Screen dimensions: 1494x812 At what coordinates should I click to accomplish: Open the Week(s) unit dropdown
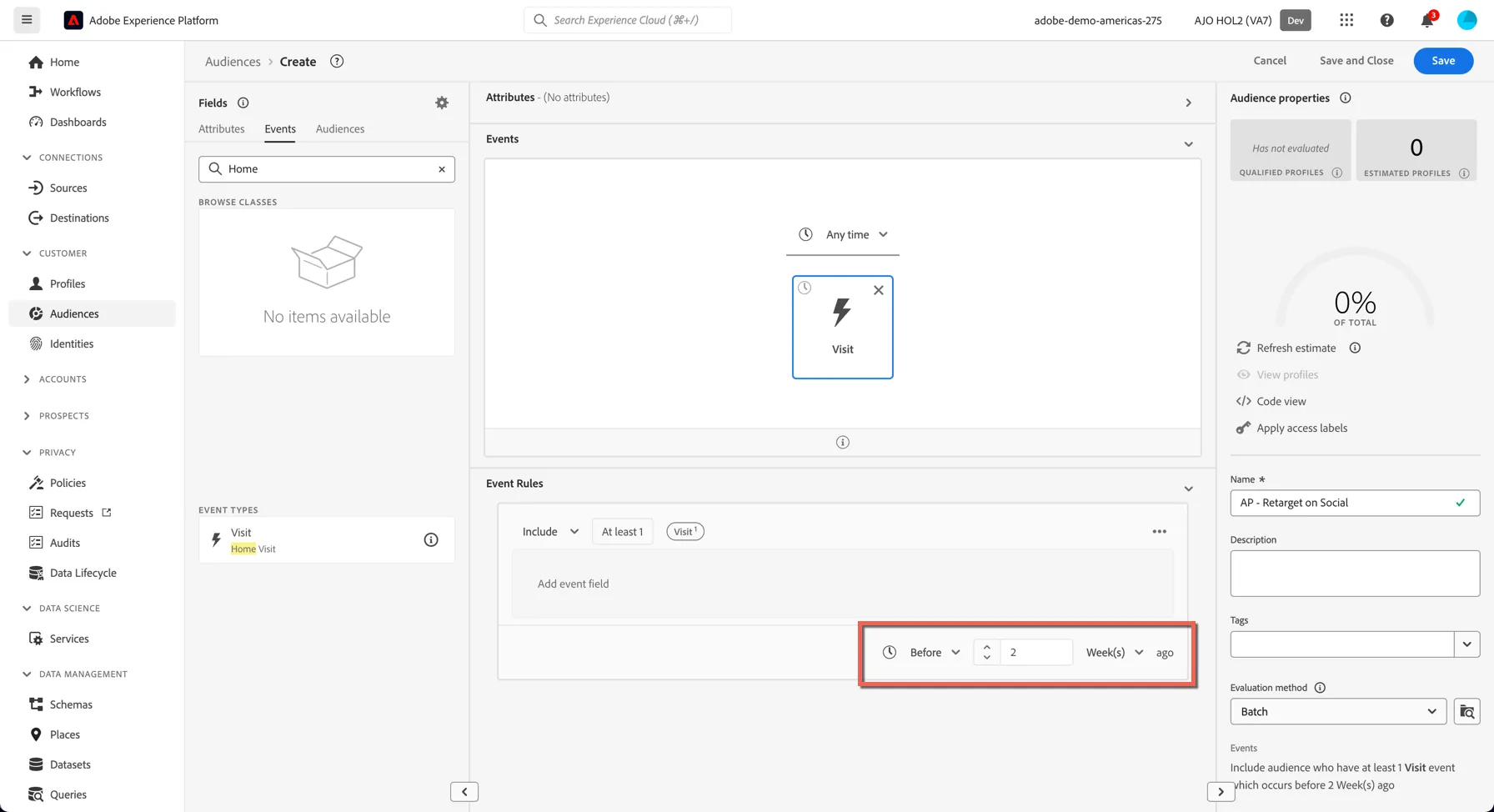pyautogui.click(x=1115, y=653)
